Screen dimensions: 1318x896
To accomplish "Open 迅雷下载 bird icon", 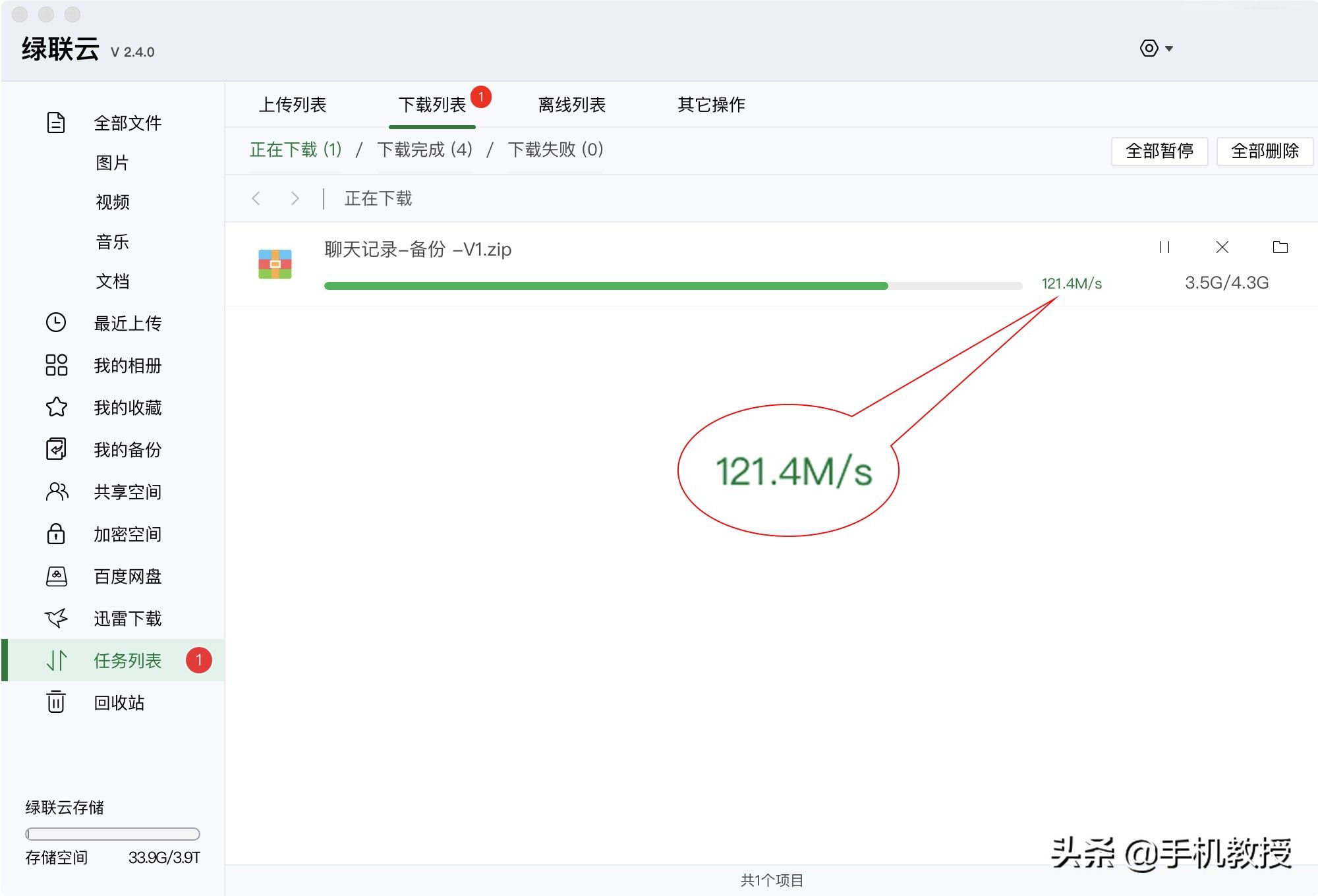I will 56,617.
